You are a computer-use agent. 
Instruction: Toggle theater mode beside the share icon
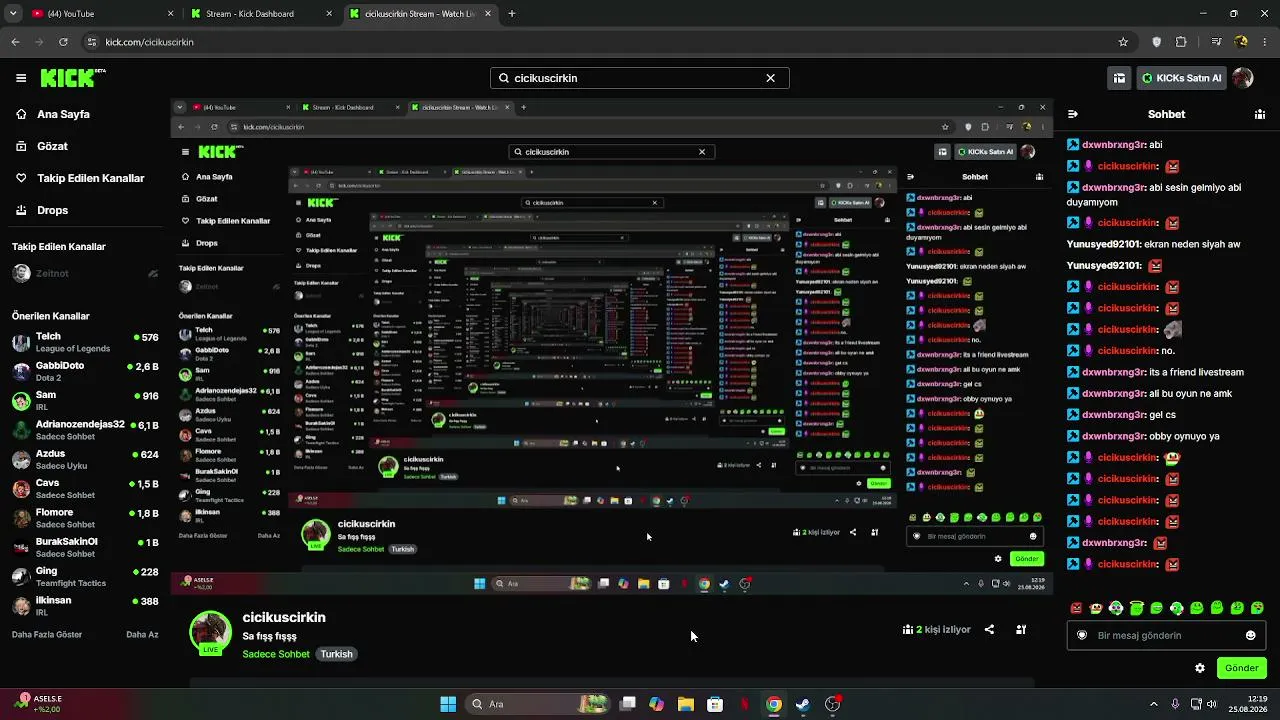pos(1021,630)
